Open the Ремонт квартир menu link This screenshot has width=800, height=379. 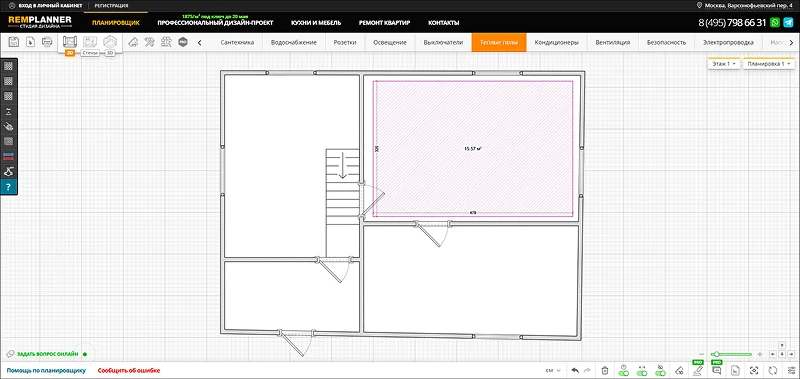click(384, 23)
